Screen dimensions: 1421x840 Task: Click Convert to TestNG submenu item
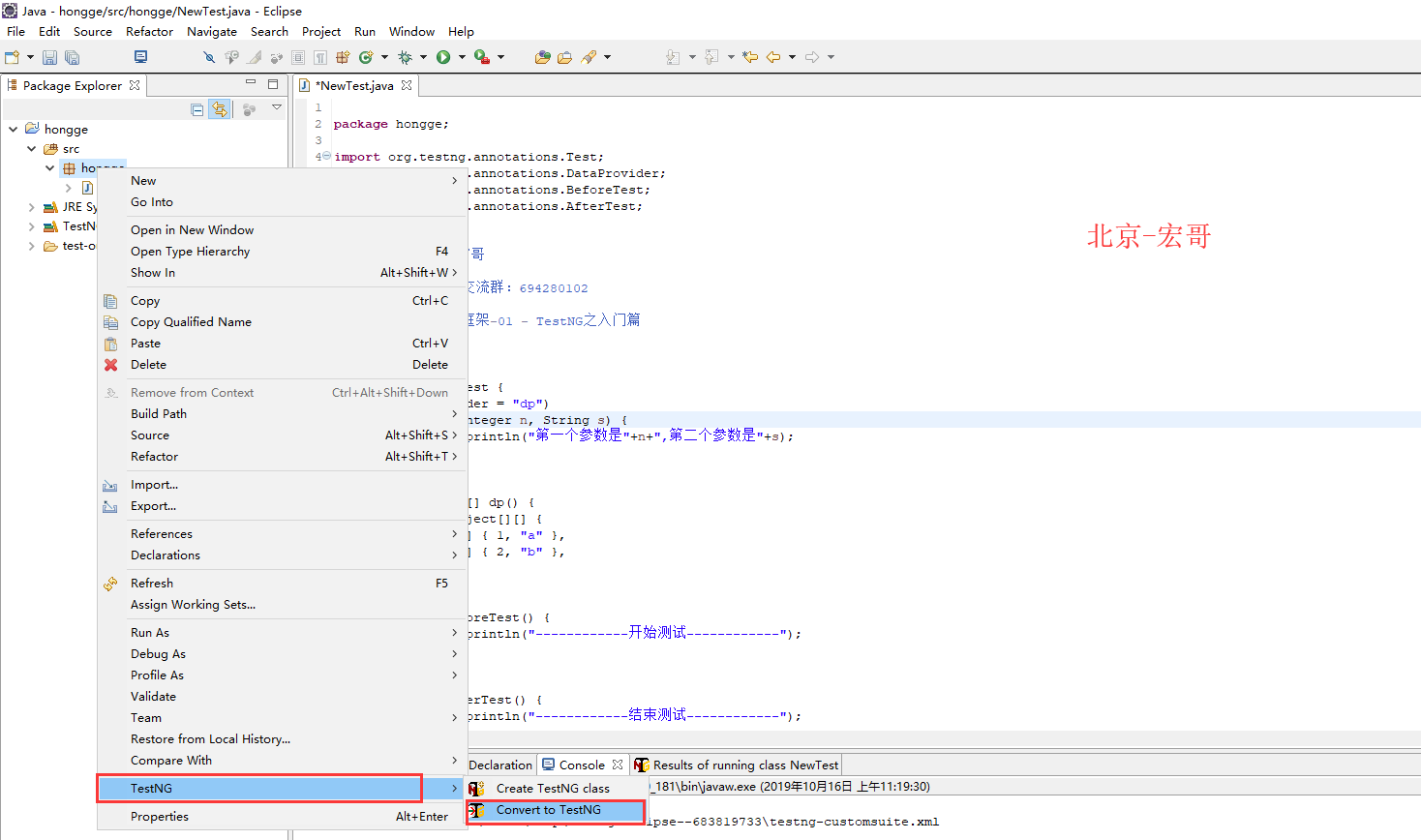coord(556,810)
